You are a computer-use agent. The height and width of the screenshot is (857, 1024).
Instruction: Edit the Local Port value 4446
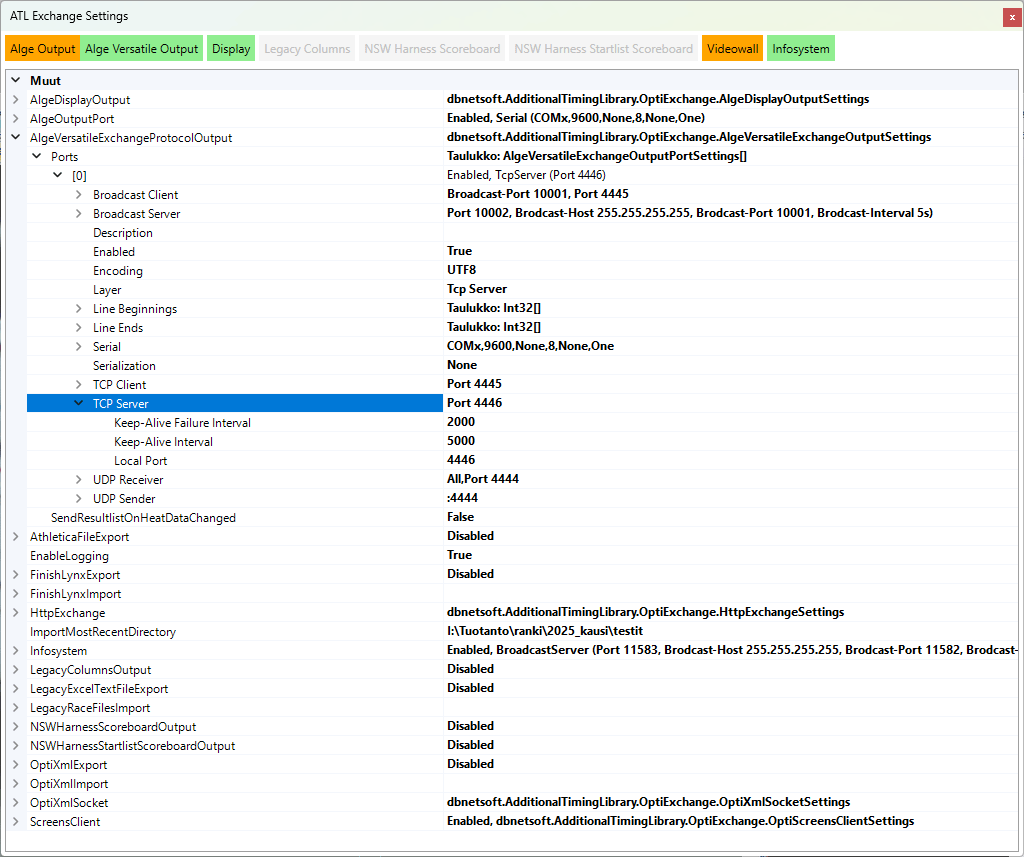coord(730,461)
